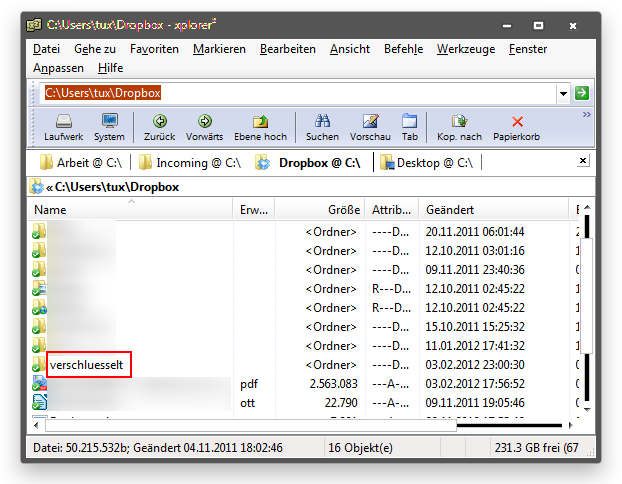Click the Kop. nach copy icon

(x=459, y=127)
